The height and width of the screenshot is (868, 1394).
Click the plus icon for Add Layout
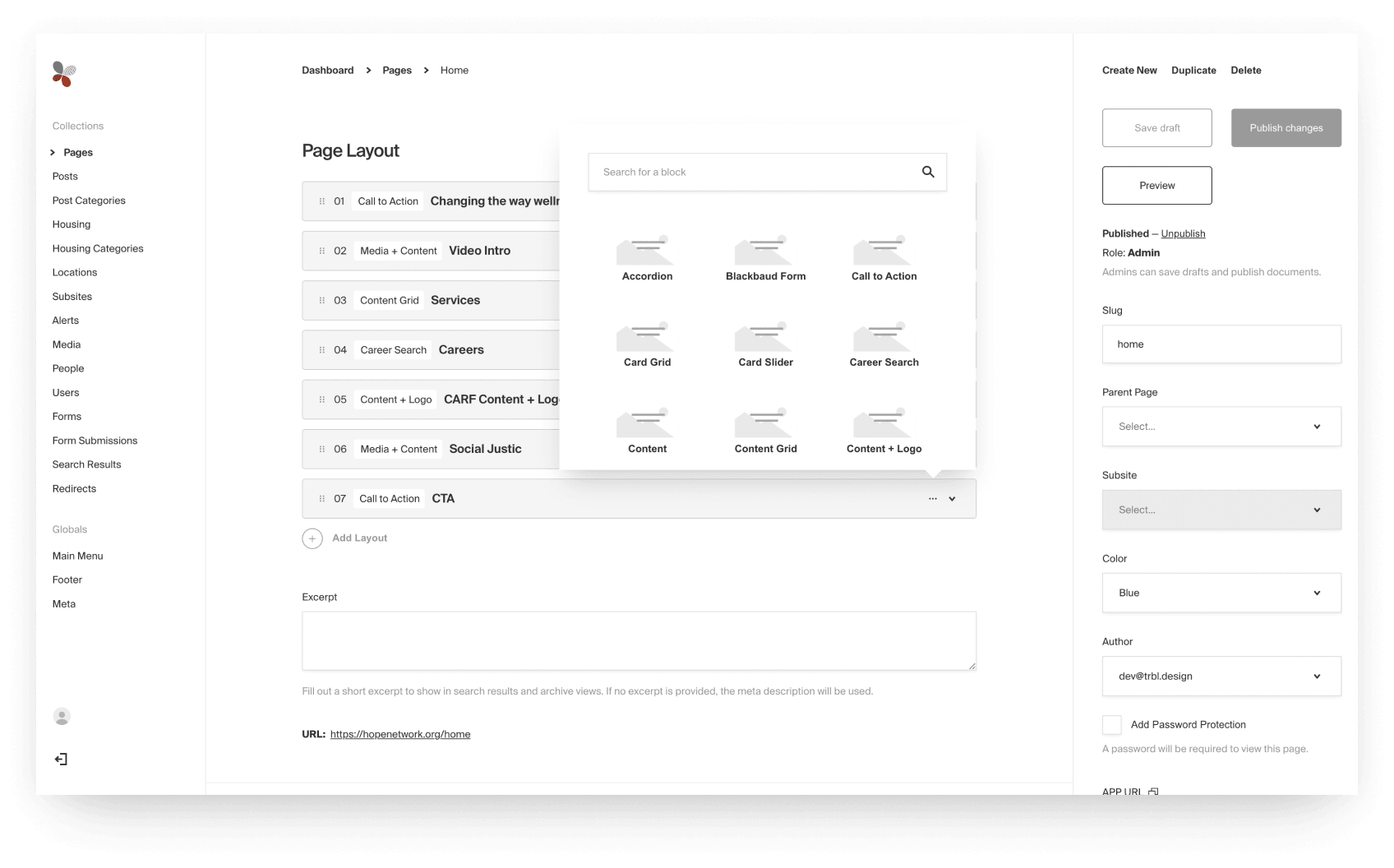pyautogui.click(x=312, y=538)
